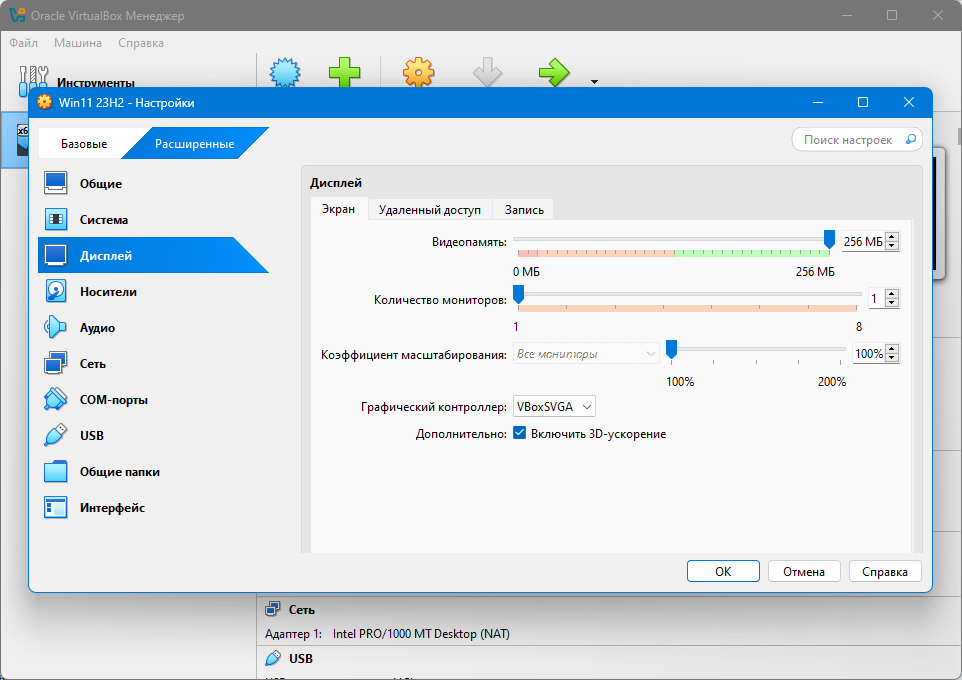Confirm settings with the OK button
The height and width of the screenshot is (680, 962).
(723, 571)
